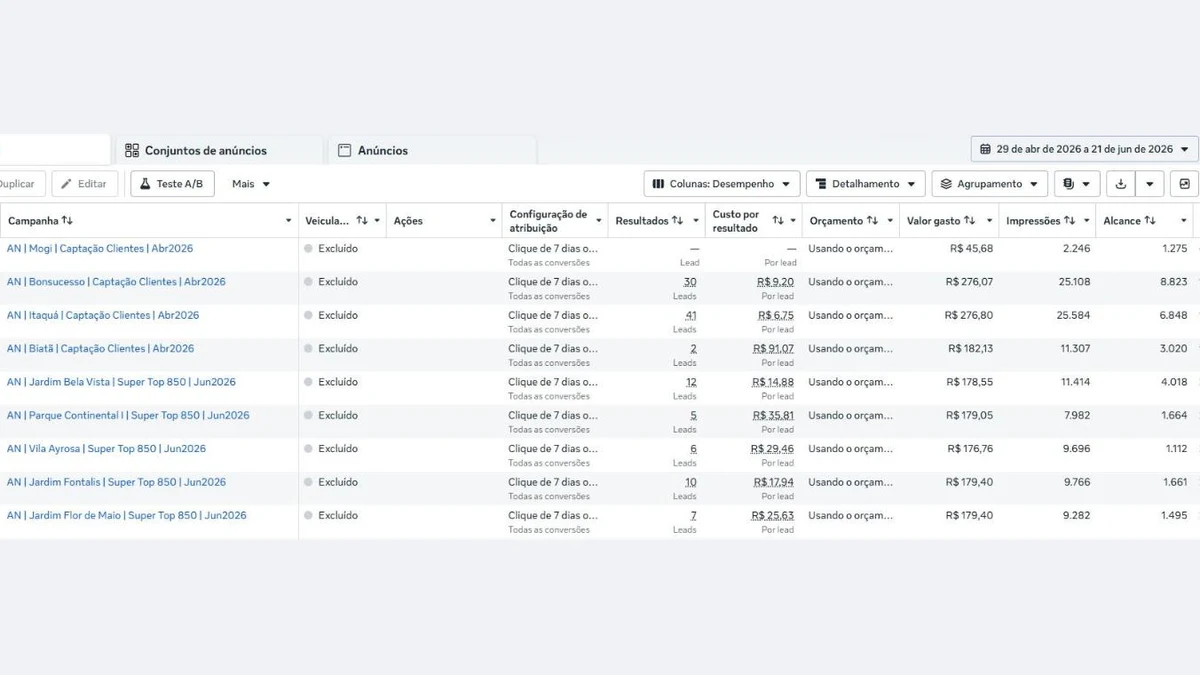Click the R$ 9,20 cost per lead value
The width and height of the screenshot is (1200, 675).
(775, 282)
